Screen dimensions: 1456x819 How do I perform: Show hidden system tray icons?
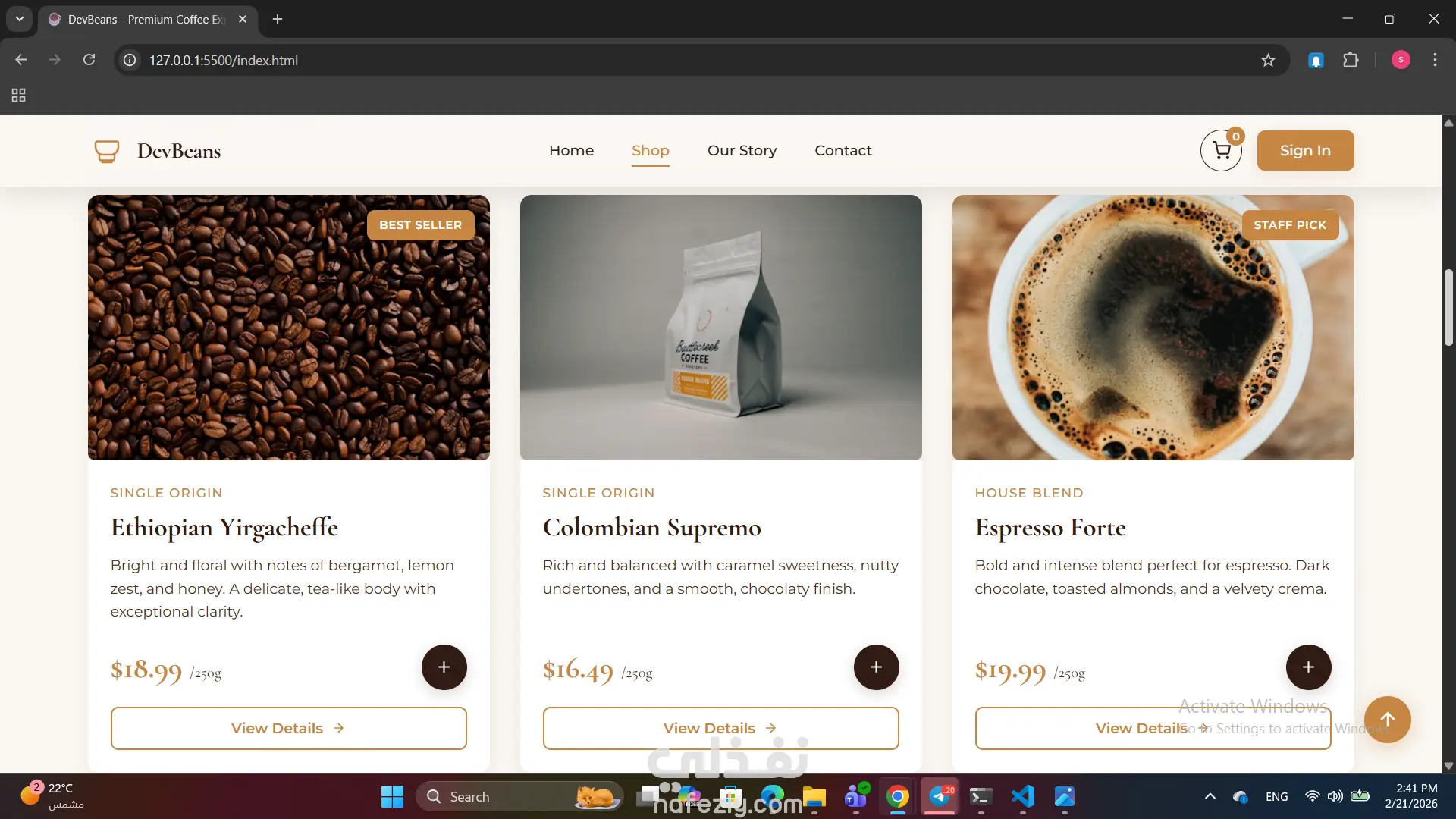point(1210,796)
